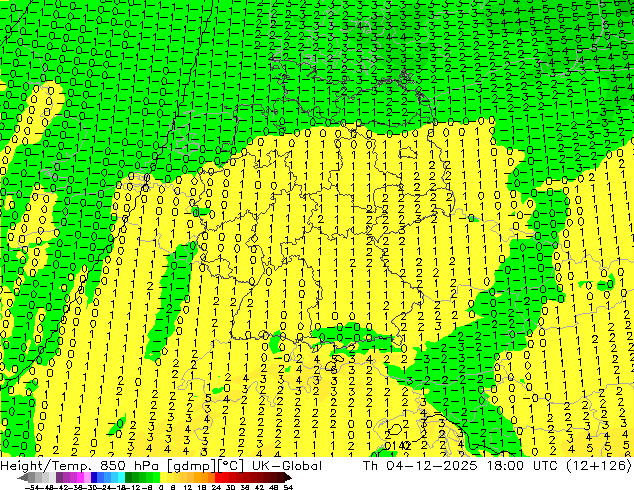
Task: Click the '[gdmp]' unit label
Action: pyautogui.click(x=194, y=465)
